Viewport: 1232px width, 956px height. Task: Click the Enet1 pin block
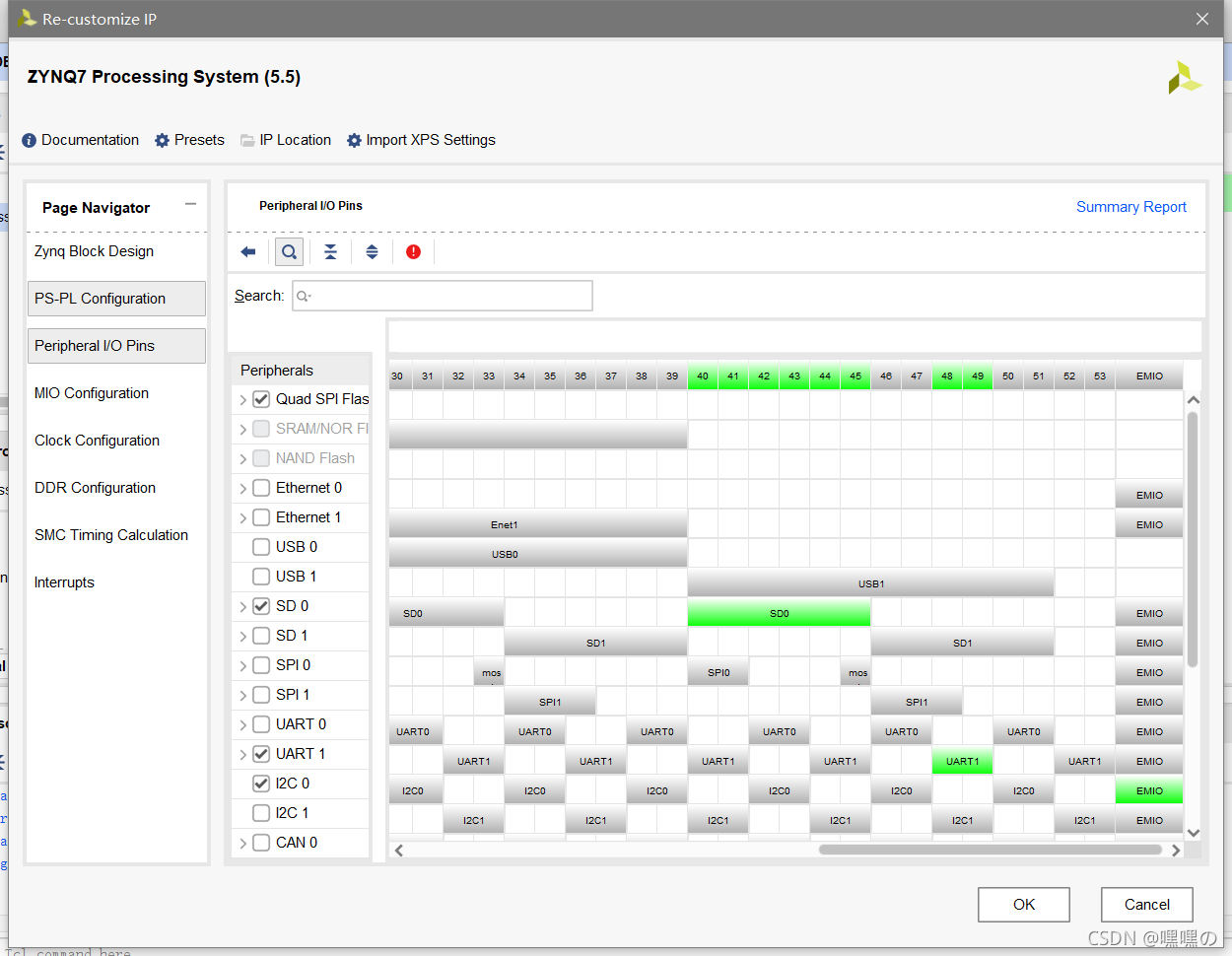[537, 524]
